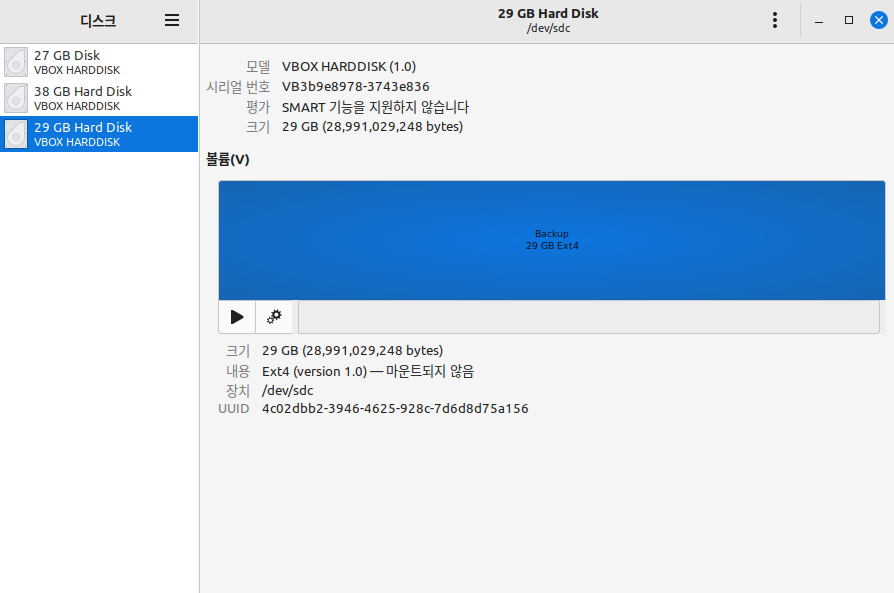Click the volume size value above the Ext4 contents line
The width and height of the screenshot is (894, 593).
[352, 351]
